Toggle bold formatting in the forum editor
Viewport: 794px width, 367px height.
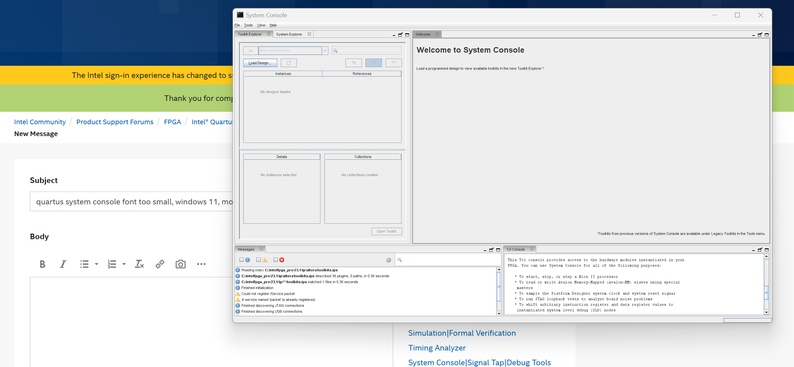pos(43,264)
